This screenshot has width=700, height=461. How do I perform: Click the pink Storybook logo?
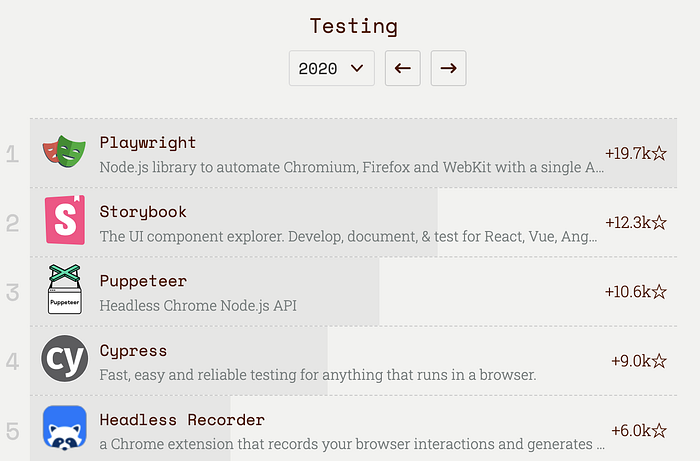coord(65,220)
